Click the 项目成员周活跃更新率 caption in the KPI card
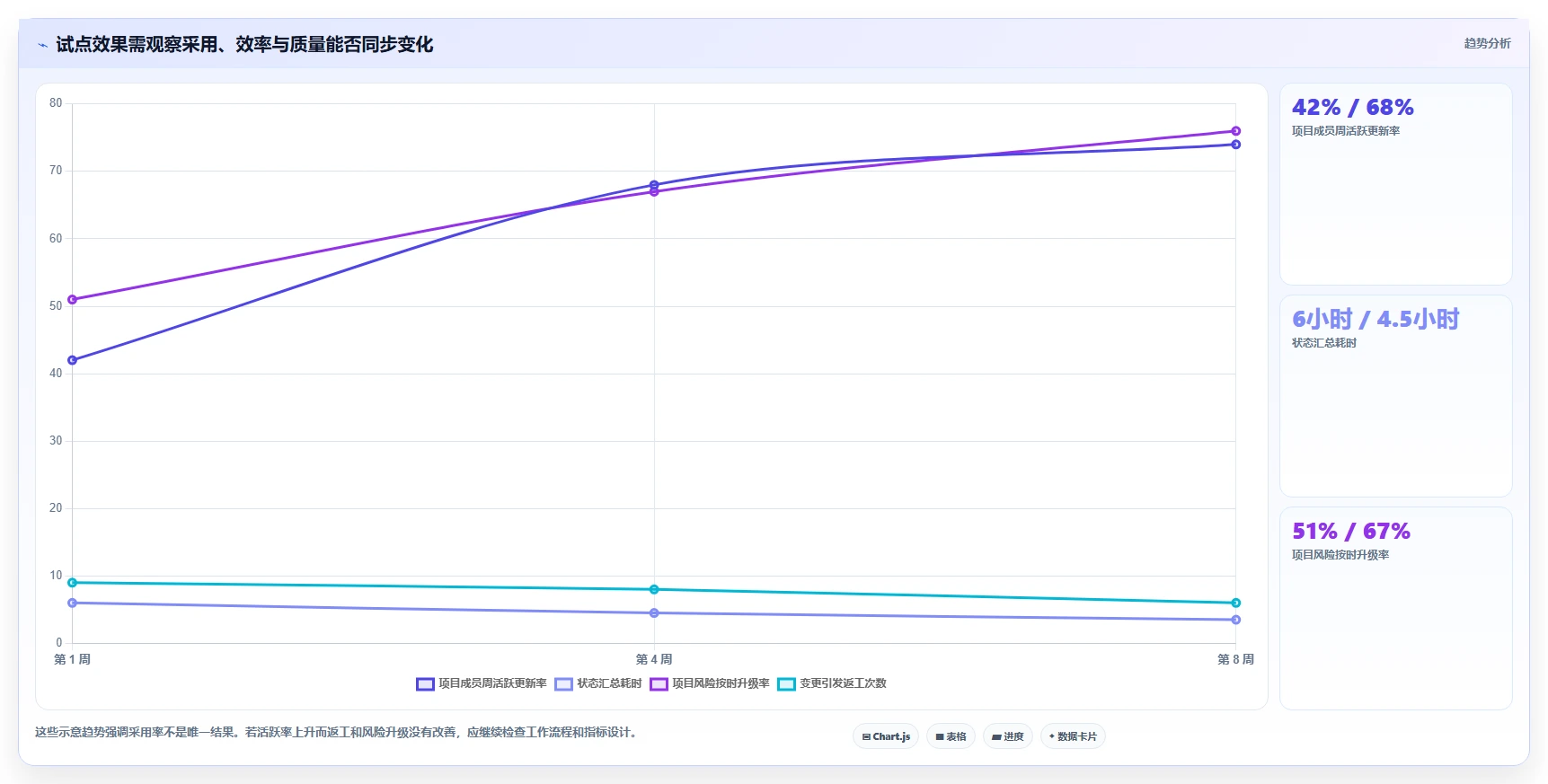Screen dimensions: 1548x784 click(1346, 131)
